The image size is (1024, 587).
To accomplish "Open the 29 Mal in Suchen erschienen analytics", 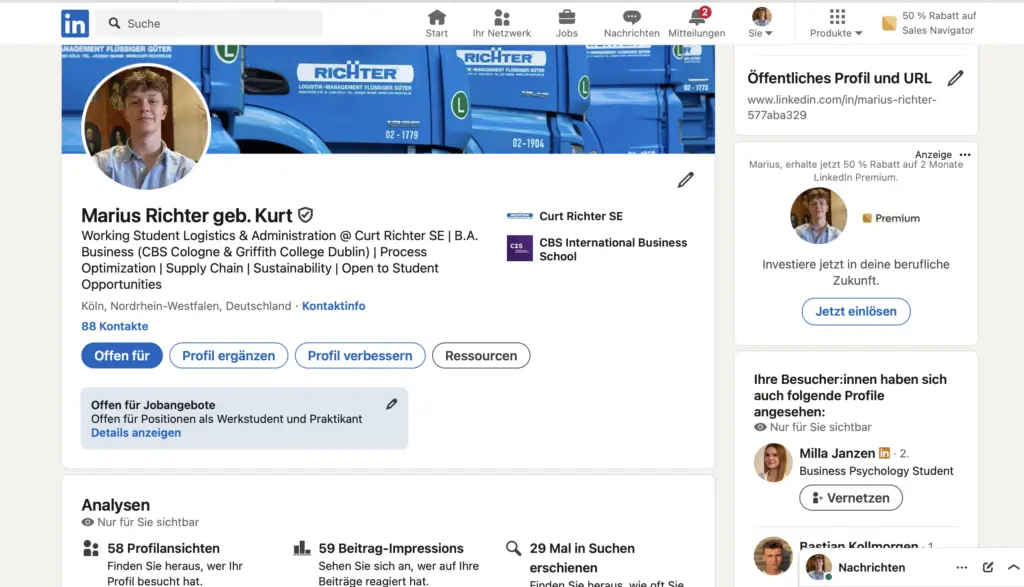I will 582,558.
